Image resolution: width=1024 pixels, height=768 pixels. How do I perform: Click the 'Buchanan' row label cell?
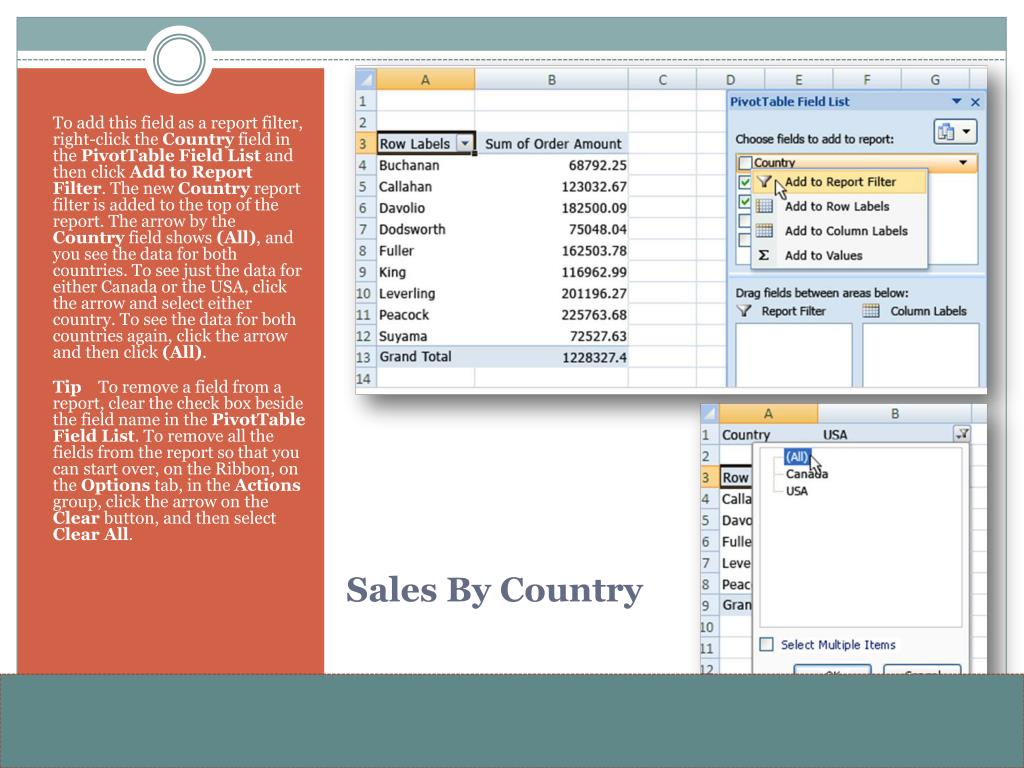point(425,165)
